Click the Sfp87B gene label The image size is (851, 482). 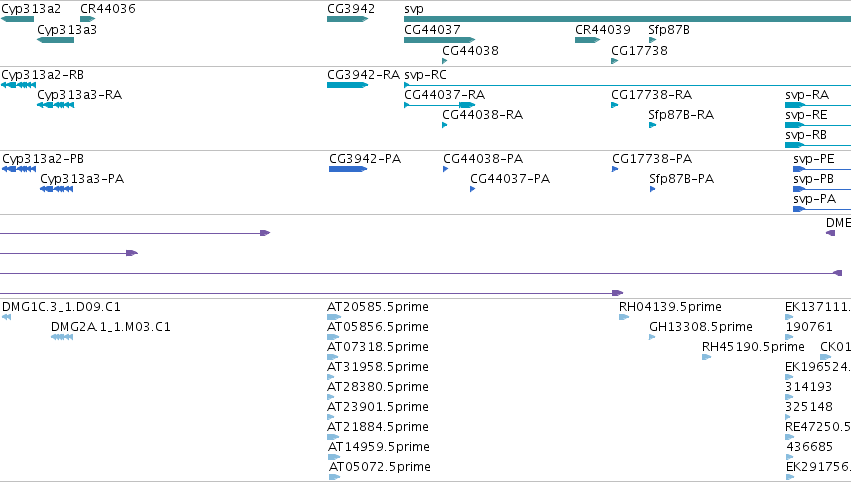[669, 30]
